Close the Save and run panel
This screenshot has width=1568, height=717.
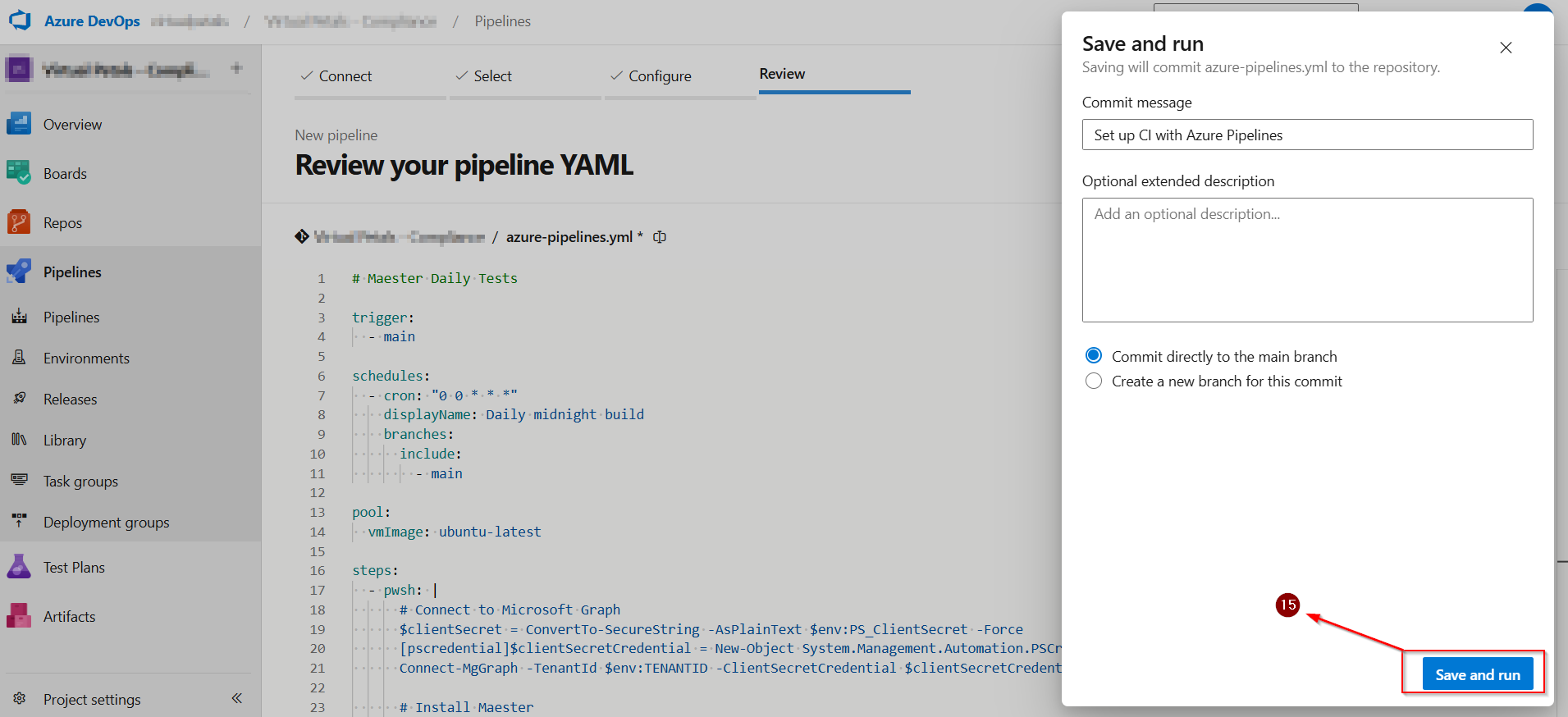coord(1506,48)
